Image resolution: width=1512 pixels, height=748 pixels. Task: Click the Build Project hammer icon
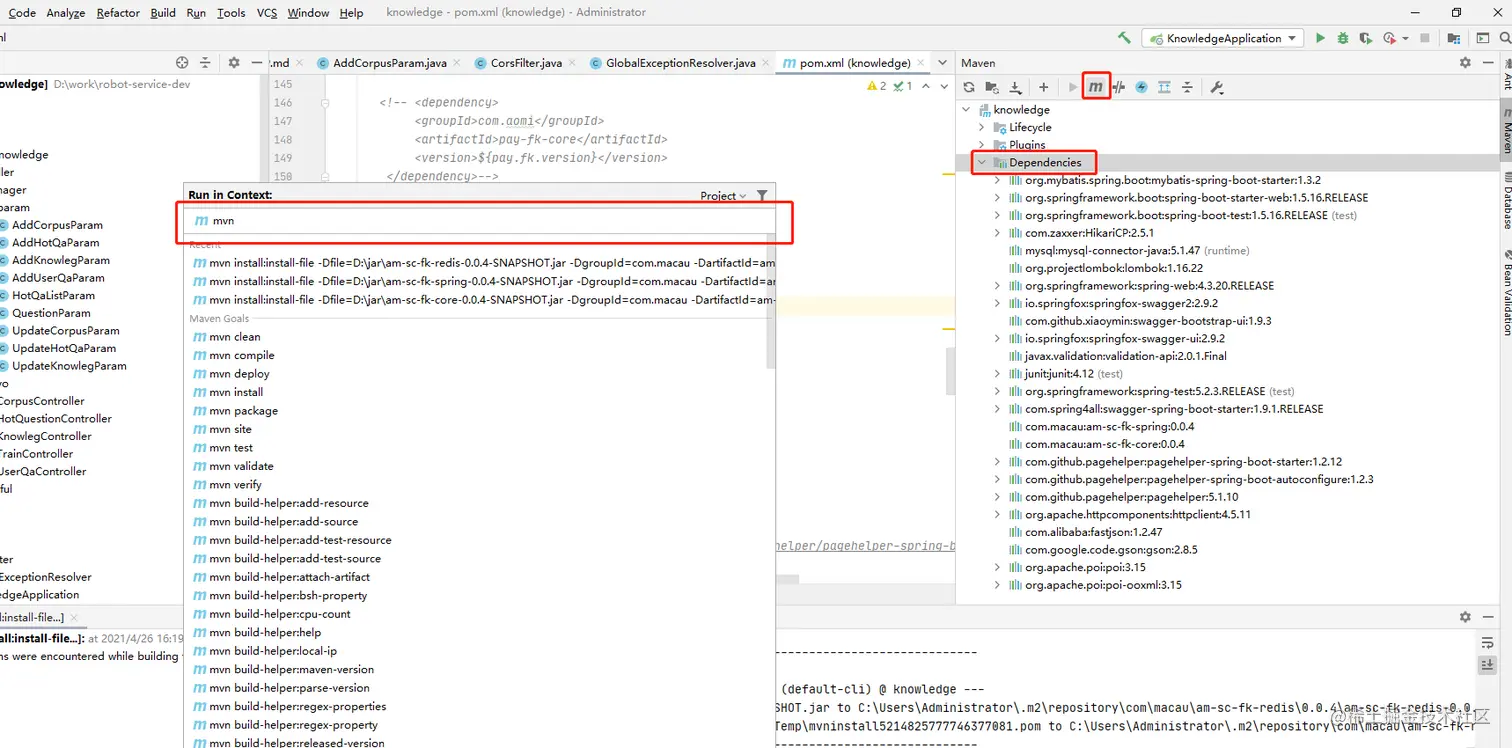pyautogui.click(x=1124, y=38)
